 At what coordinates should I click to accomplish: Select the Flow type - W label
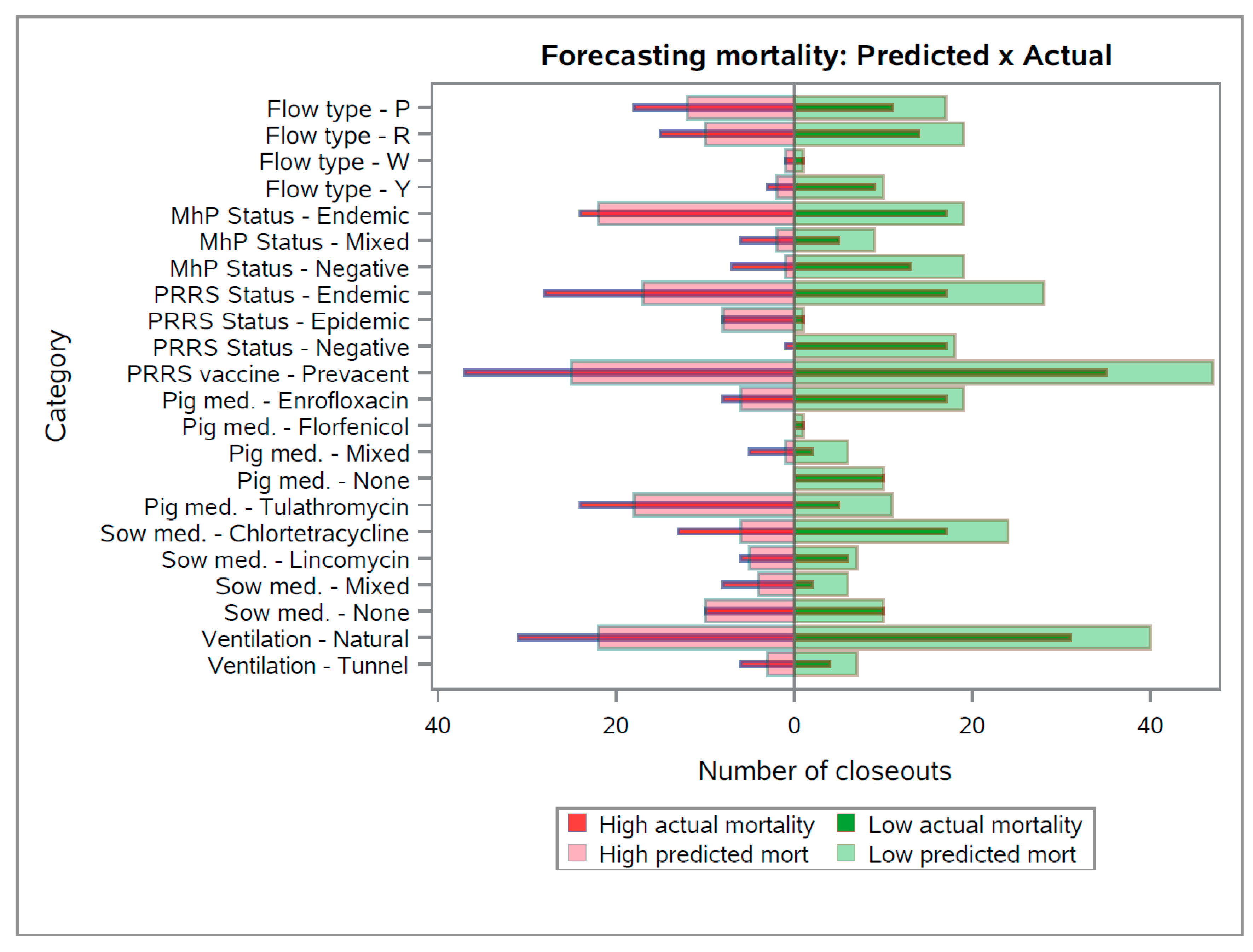click(334, 162)
